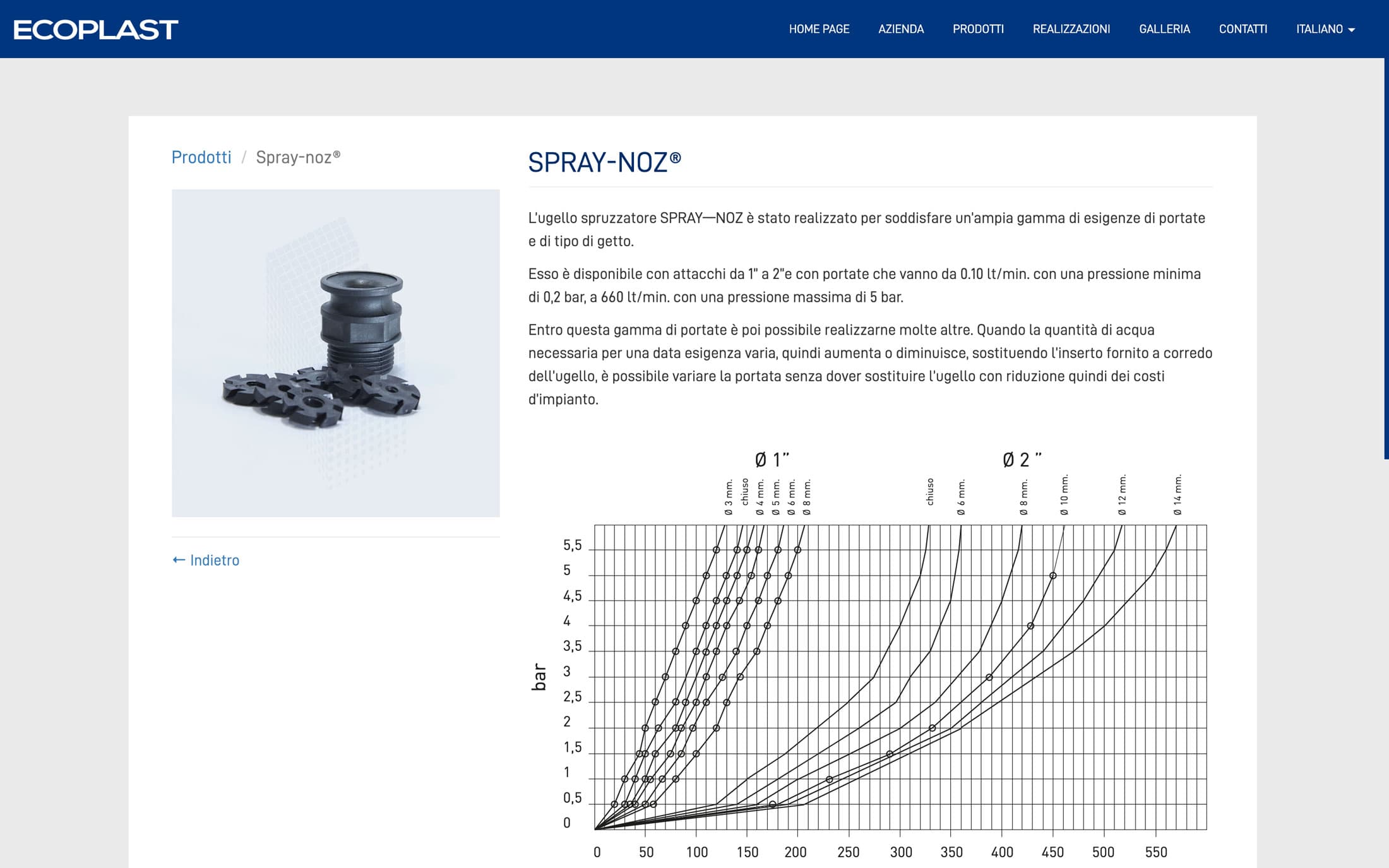Open the Spray-noz nozzle product photo
Image resolution: width=1389 pixels, height=868 pixels.
pos(336,353)
